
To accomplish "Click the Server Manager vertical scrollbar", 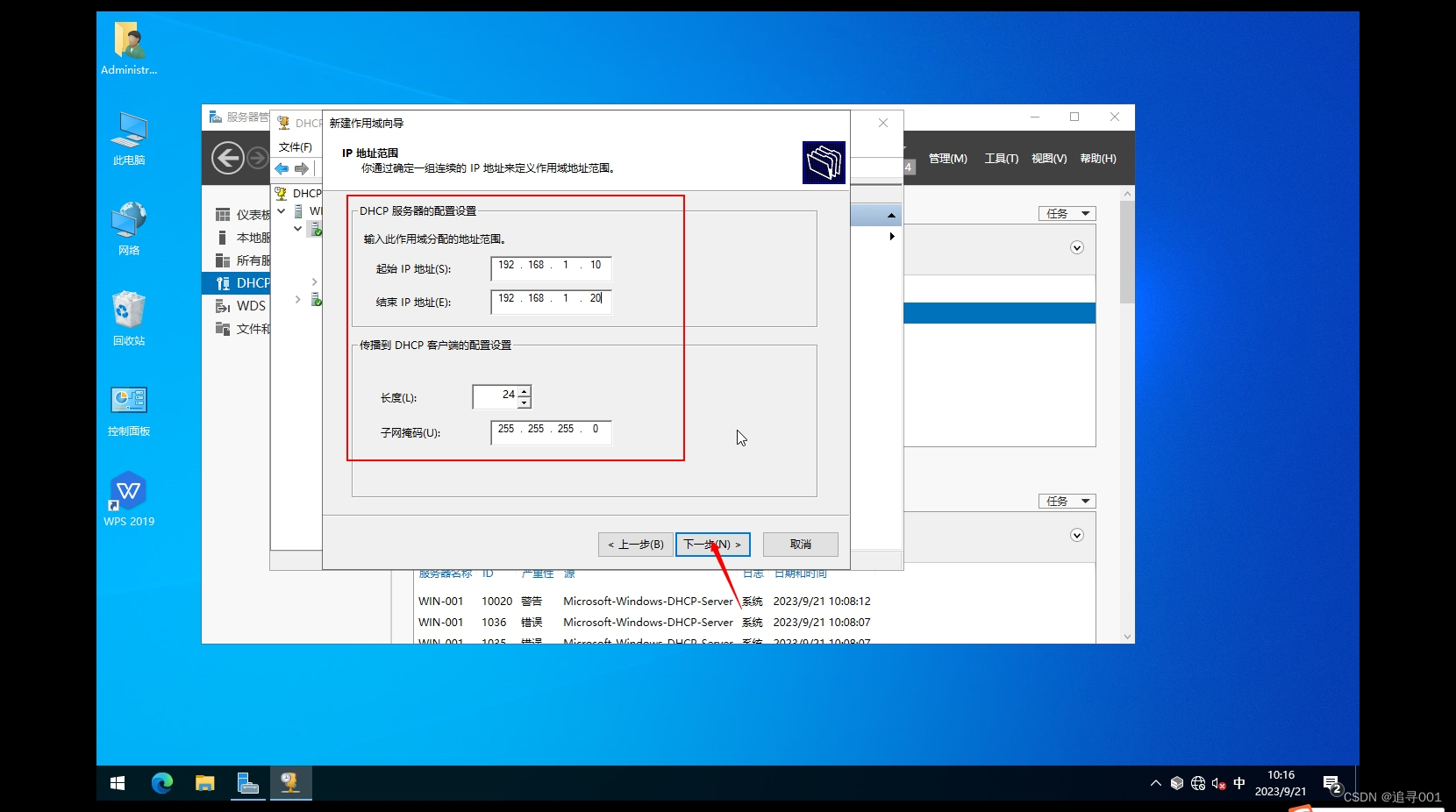I will click(1127, 253).
